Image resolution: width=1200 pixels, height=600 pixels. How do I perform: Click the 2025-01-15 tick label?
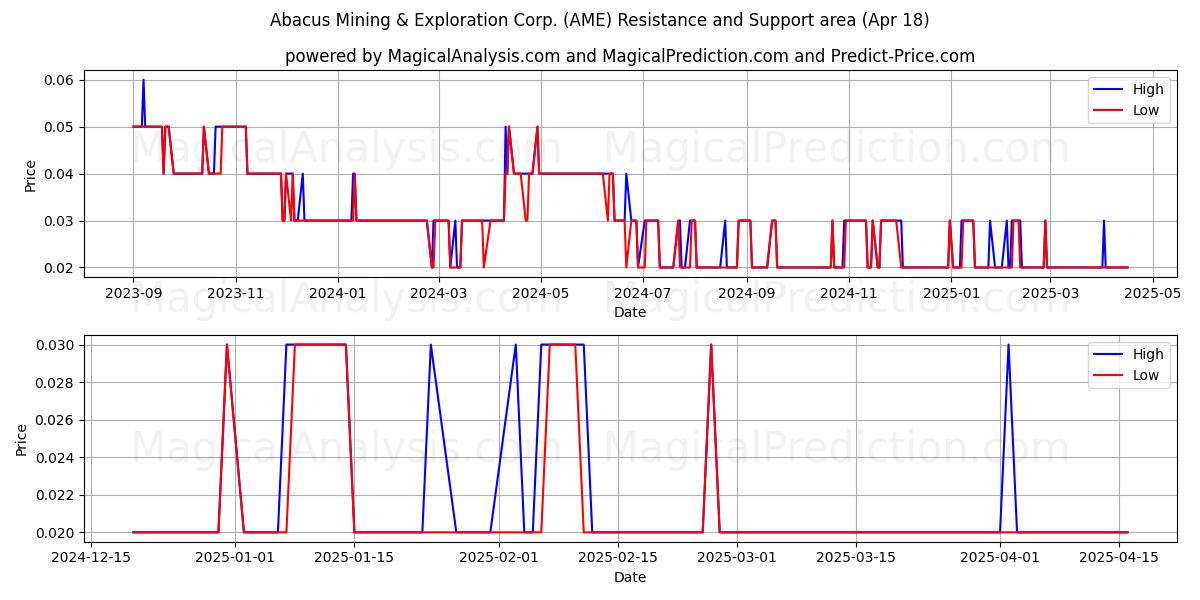point(354,558)
